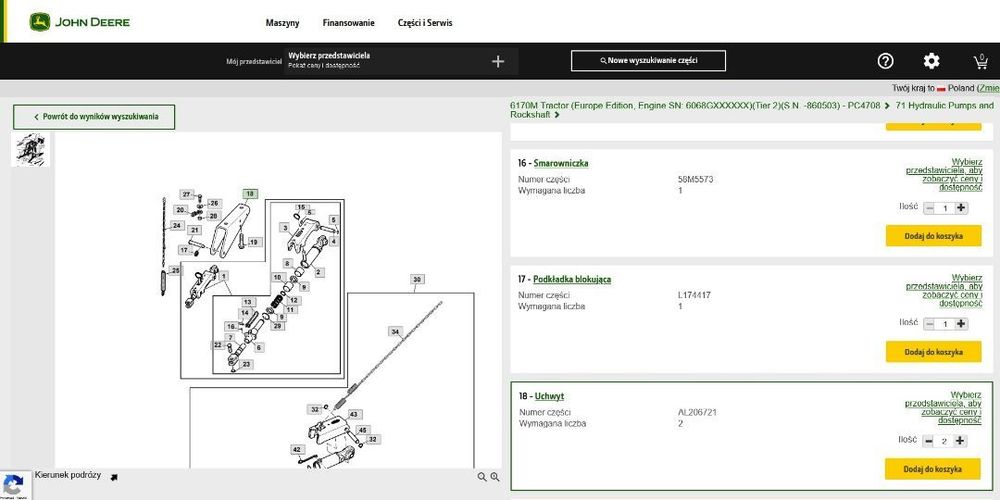This screenshot has height=500, width=1000.
Task: Increase quantity for Podkładka blokująca
Action: point(961,324)
